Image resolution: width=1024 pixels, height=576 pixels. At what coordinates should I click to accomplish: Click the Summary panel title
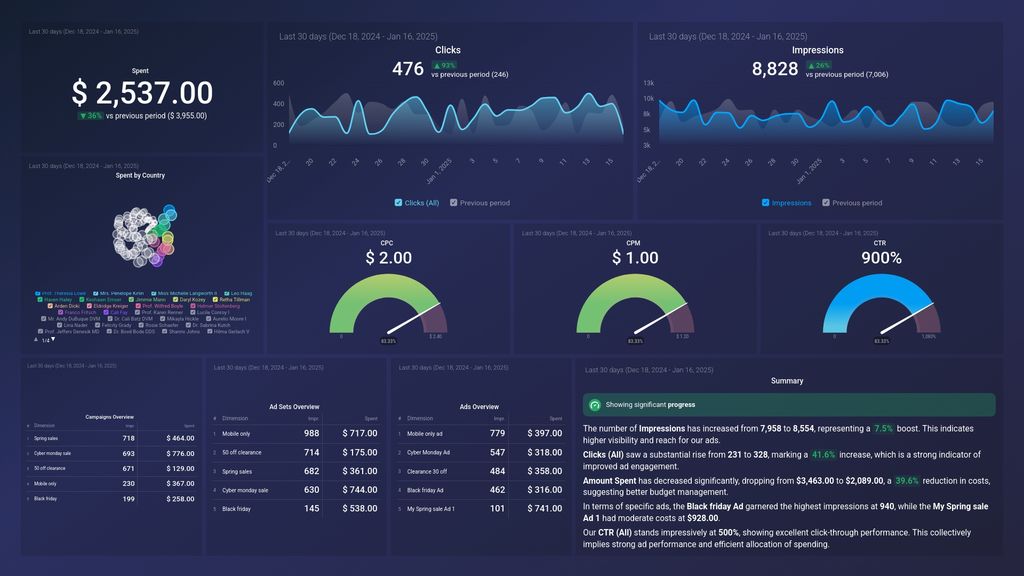click(787, 381)
